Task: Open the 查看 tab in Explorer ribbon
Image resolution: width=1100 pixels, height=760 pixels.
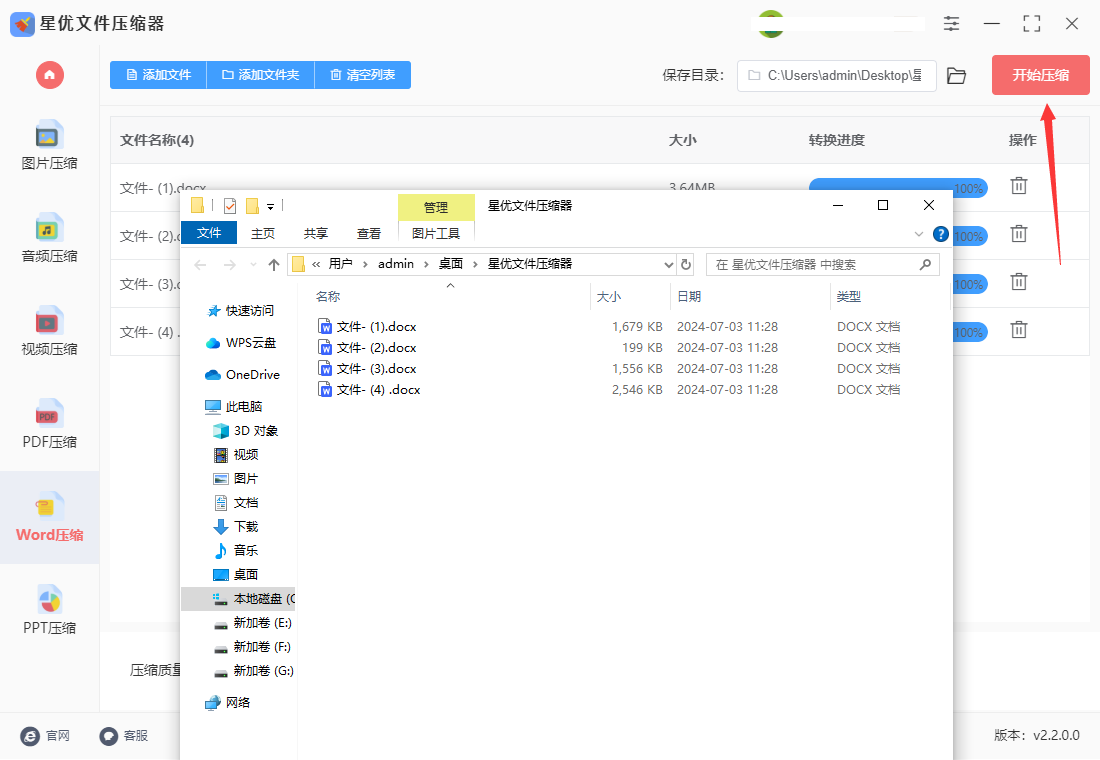Action: 368,234
